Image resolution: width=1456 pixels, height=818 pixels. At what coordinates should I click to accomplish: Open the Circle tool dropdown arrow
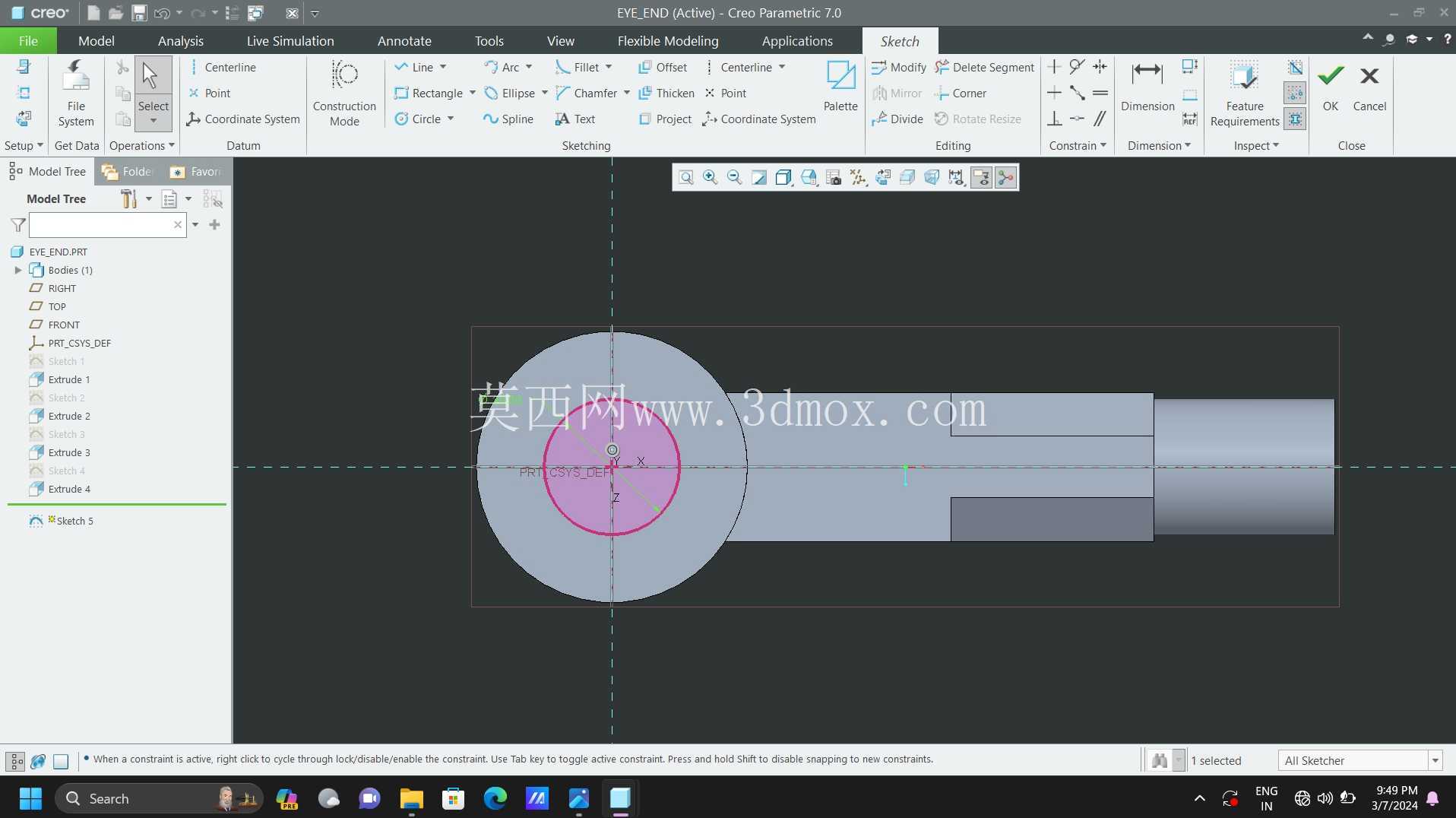451,119
